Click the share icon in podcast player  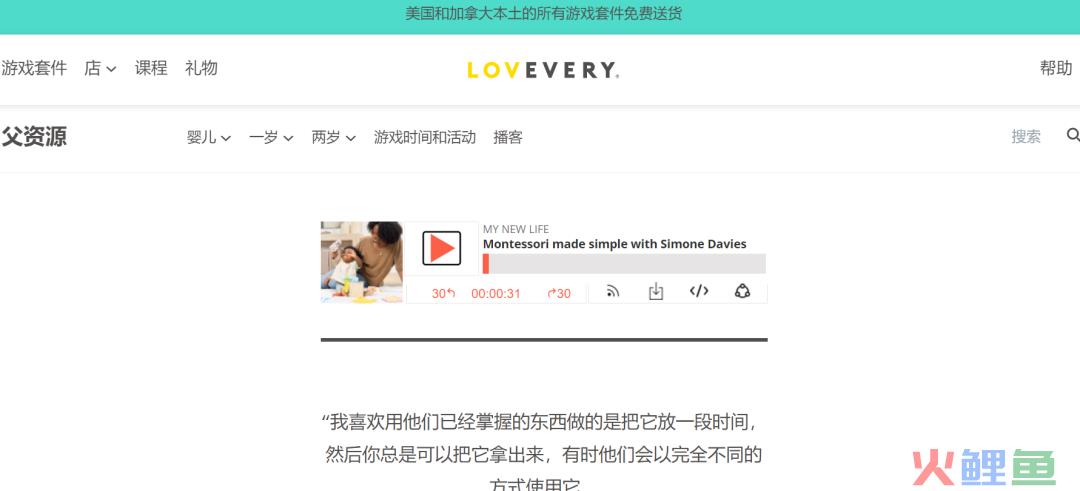[x=742, y=291]
